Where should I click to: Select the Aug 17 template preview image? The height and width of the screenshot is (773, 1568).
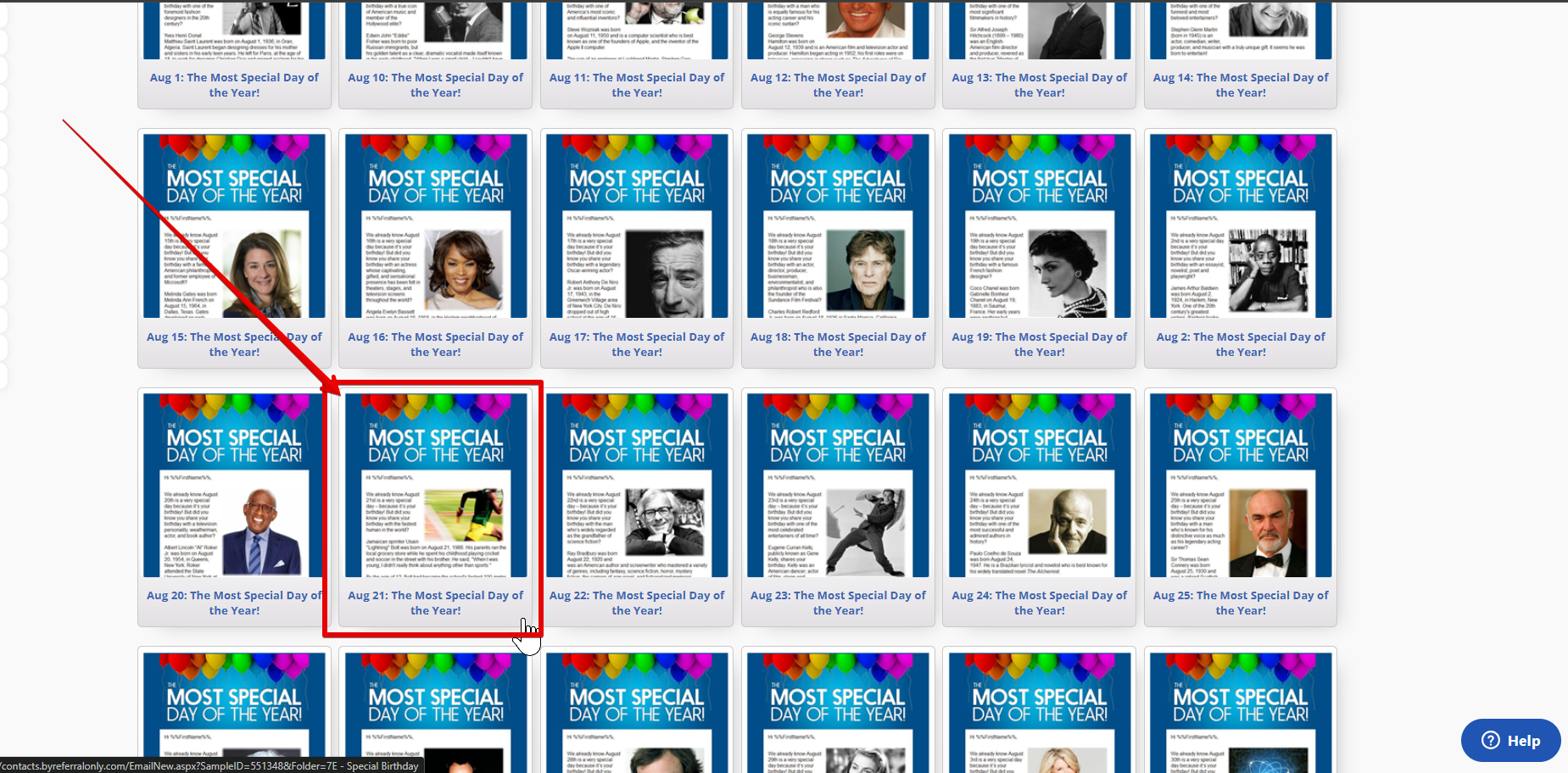(637, 225)
